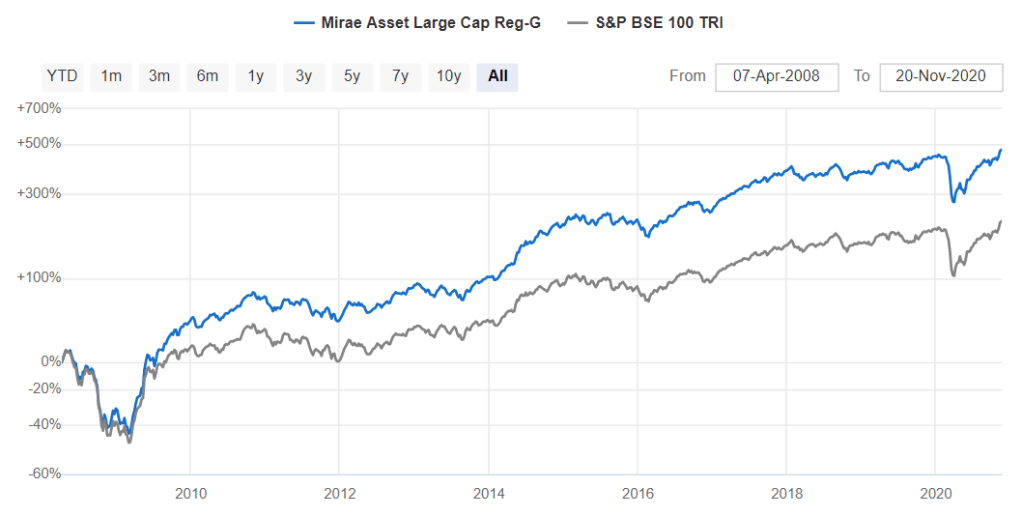Click the 7y range button
This screenshot has width=1022, height=516.
click(x=400, y=76)
